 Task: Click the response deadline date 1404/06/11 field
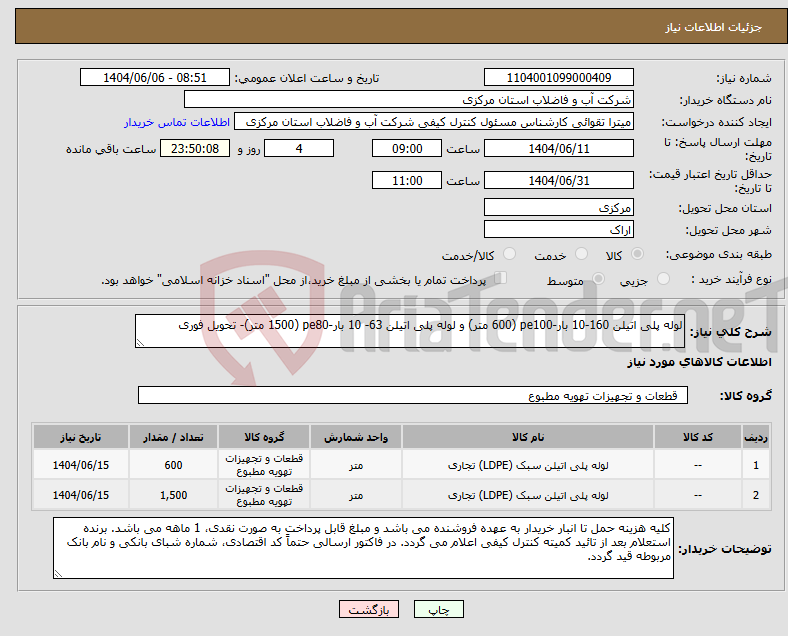[558, 148]
